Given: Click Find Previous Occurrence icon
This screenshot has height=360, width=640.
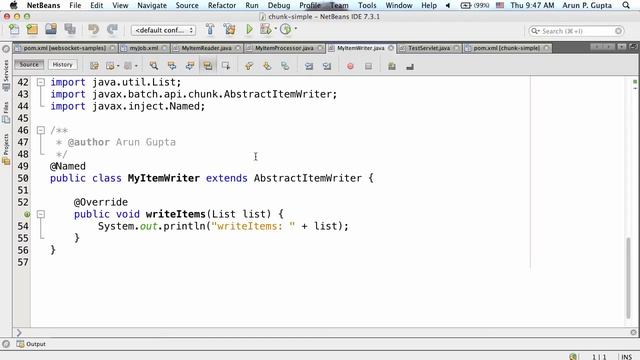Looking at the screenshot, I should point(172,66).
